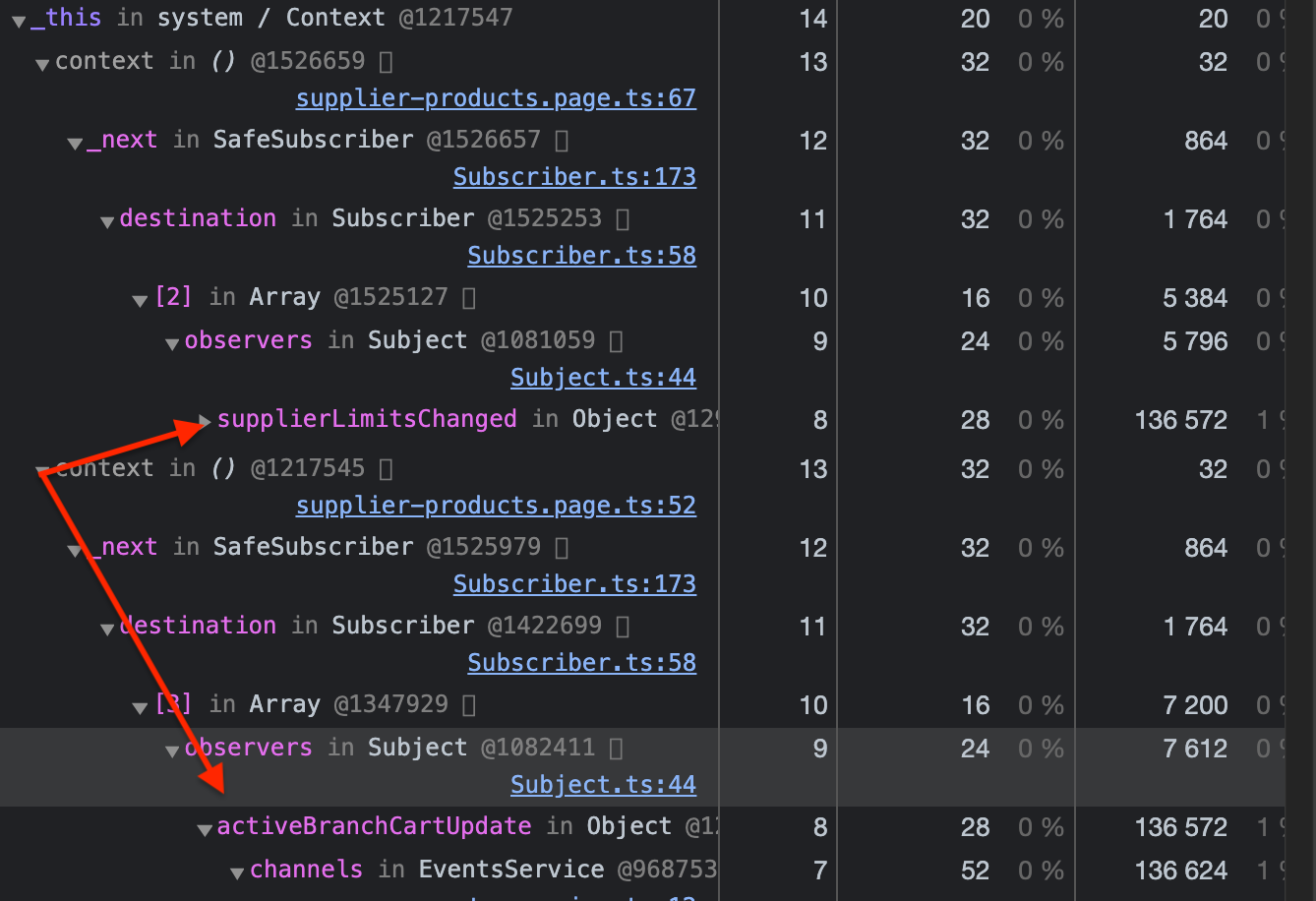Open Subscriber.ts:58 link under Subscriber @1525253
The image size is (1316, 901).
581,256
